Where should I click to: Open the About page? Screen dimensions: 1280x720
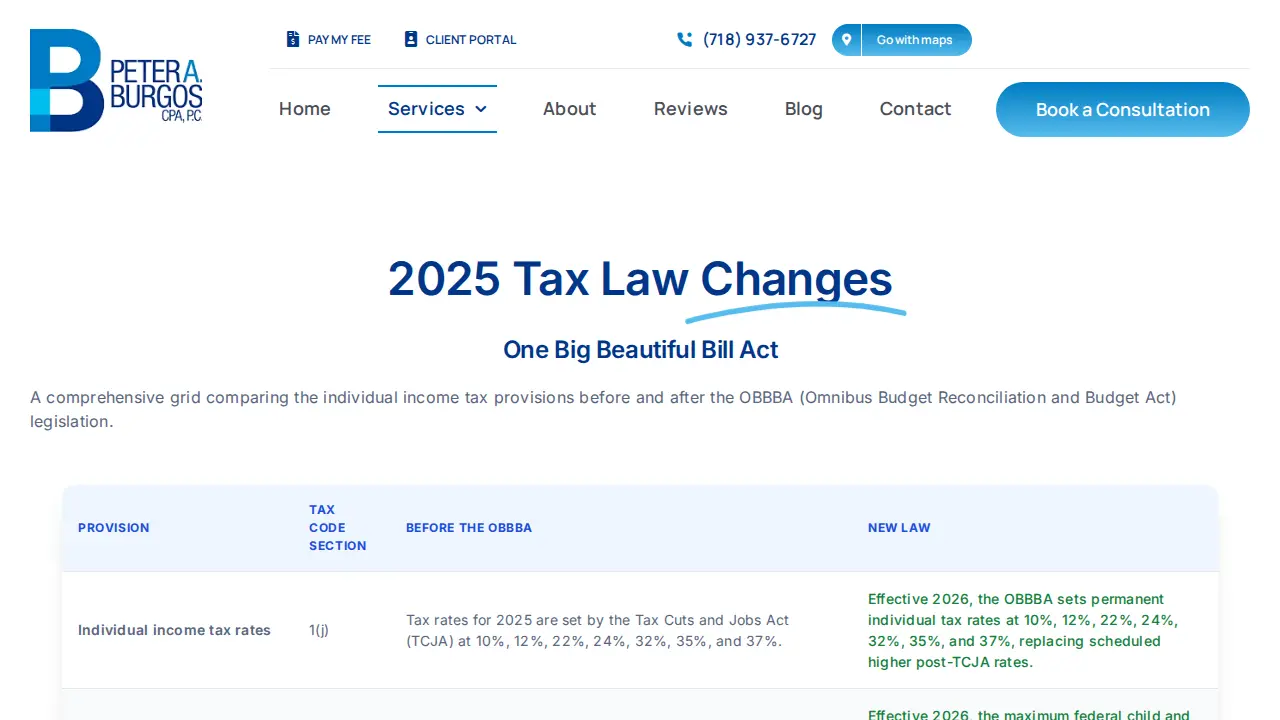(570, 109)
